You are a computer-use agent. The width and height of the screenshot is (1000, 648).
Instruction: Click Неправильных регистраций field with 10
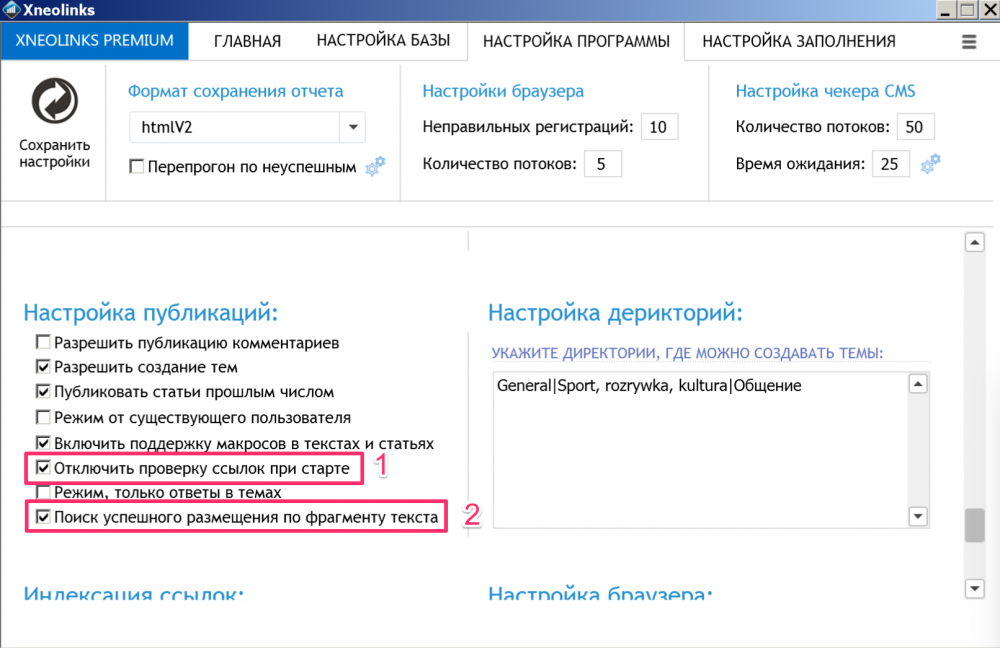(x=659, y=127)
